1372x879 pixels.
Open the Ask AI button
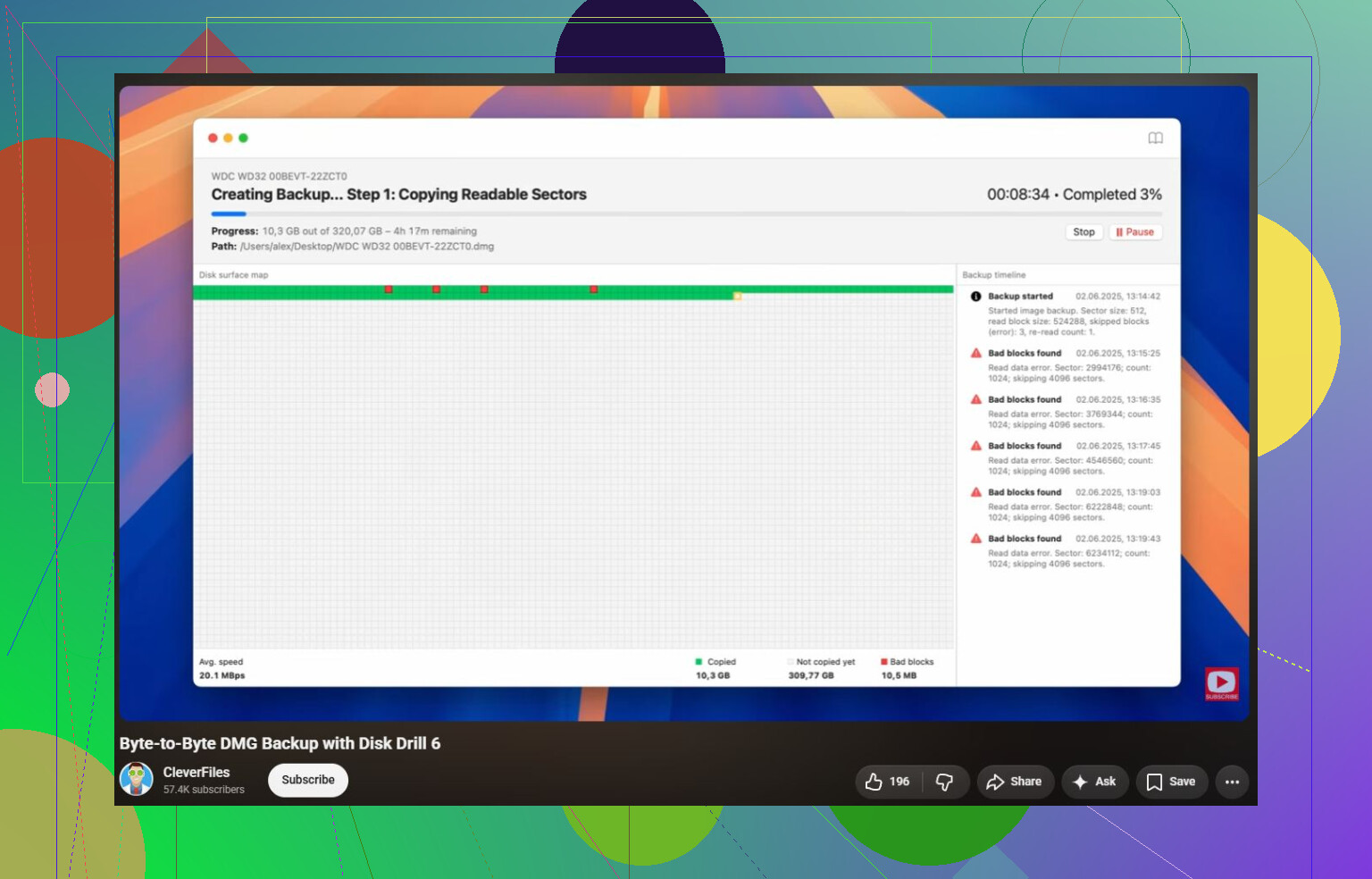[x=1094, y=782]
